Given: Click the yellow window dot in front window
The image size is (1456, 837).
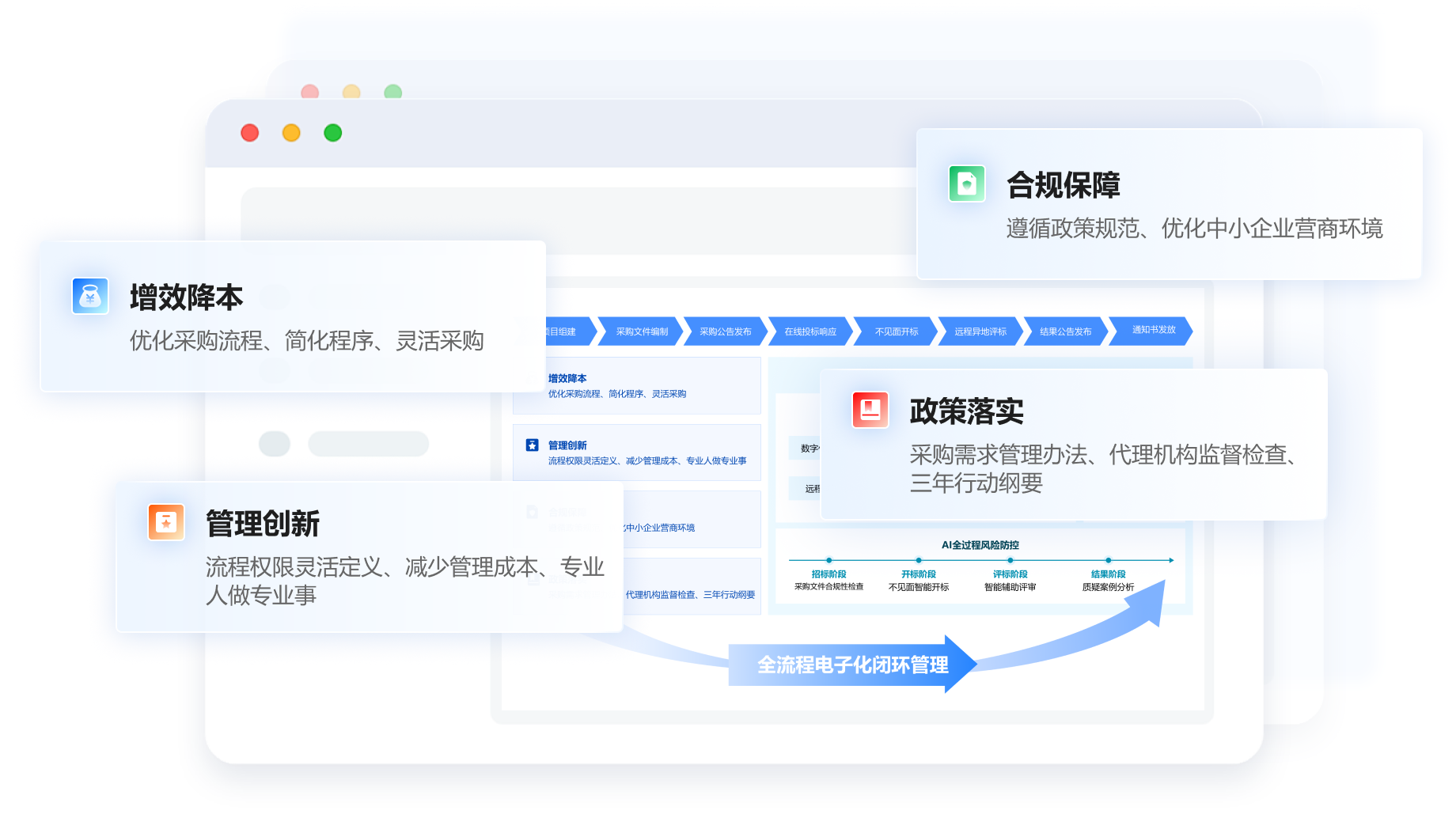Looking at the screenshot, I should tap(291, 133).
